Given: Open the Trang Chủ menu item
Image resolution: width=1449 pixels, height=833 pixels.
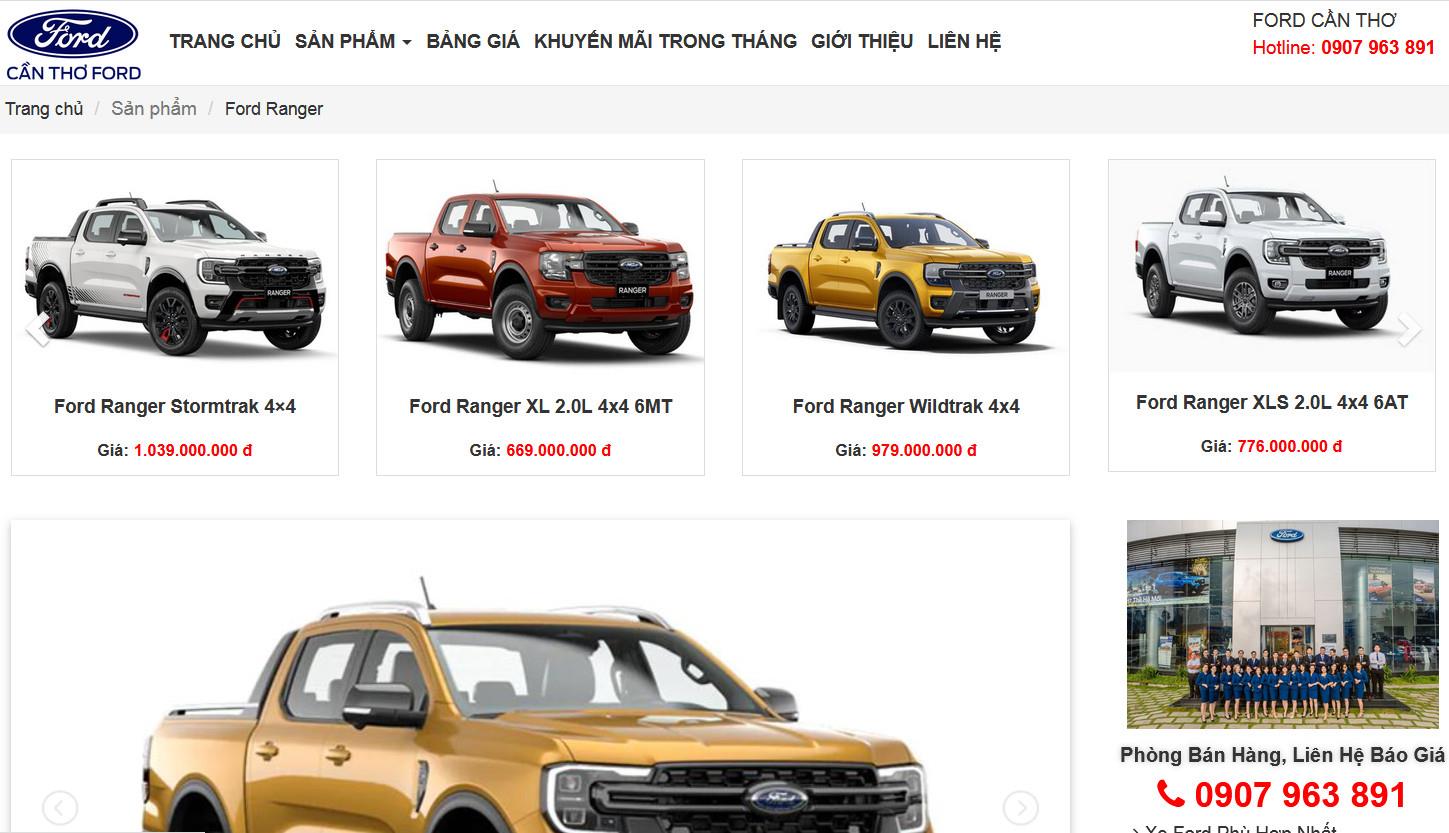Looking at the screenshot, I should (225, 41).
